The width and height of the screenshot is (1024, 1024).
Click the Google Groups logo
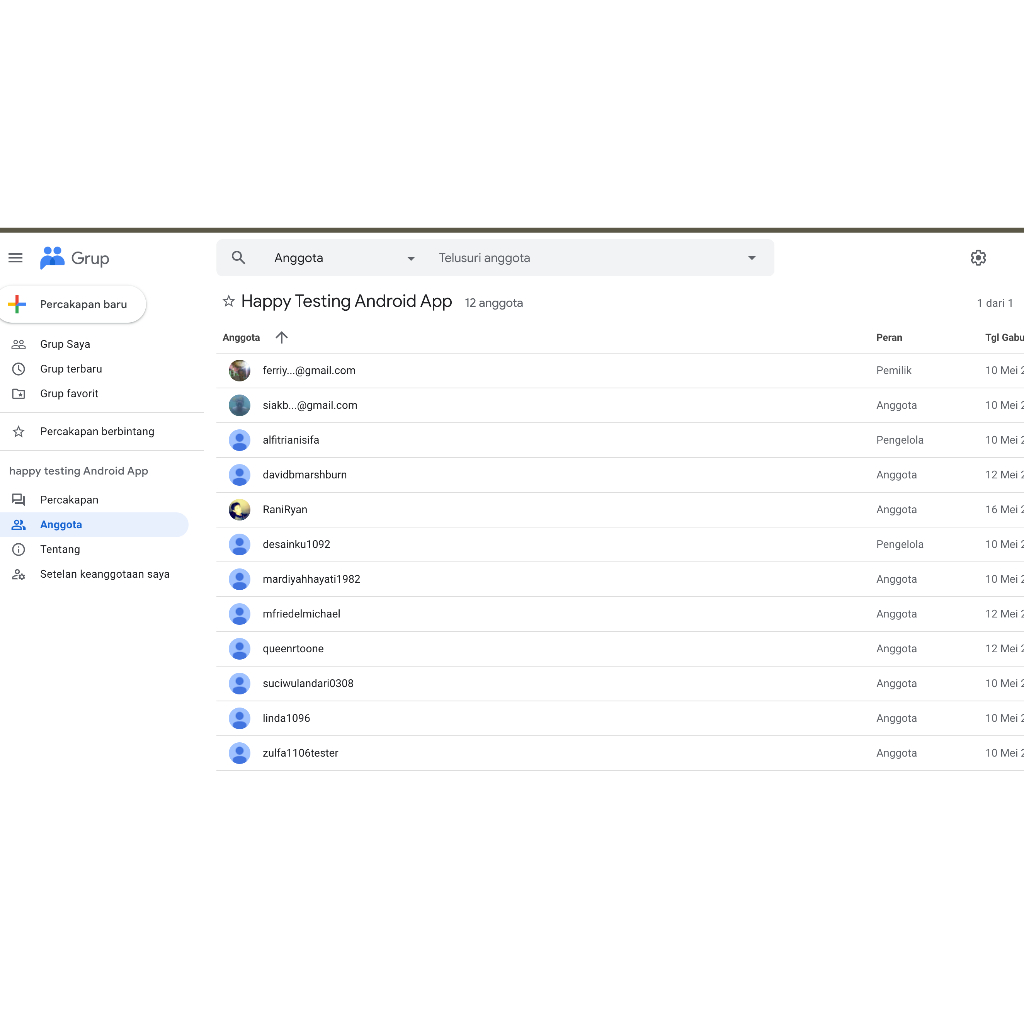click(74, 258)
